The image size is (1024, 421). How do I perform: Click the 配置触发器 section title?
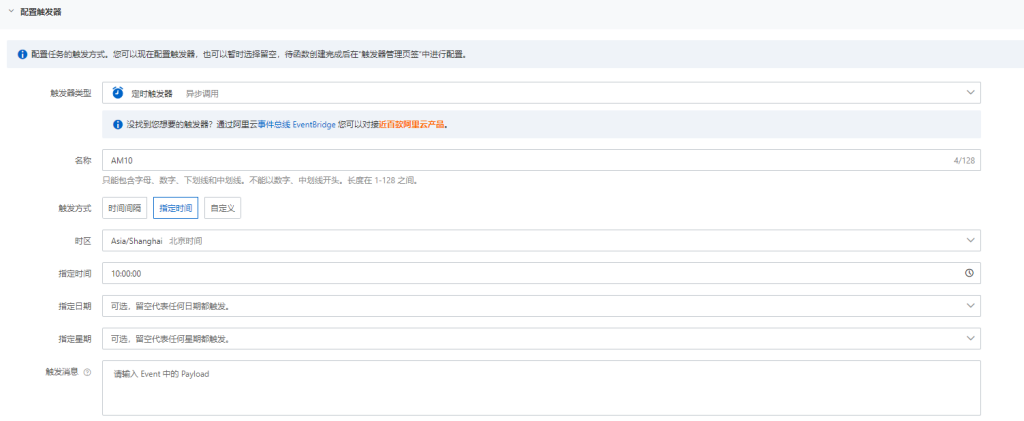pos(41,12)
